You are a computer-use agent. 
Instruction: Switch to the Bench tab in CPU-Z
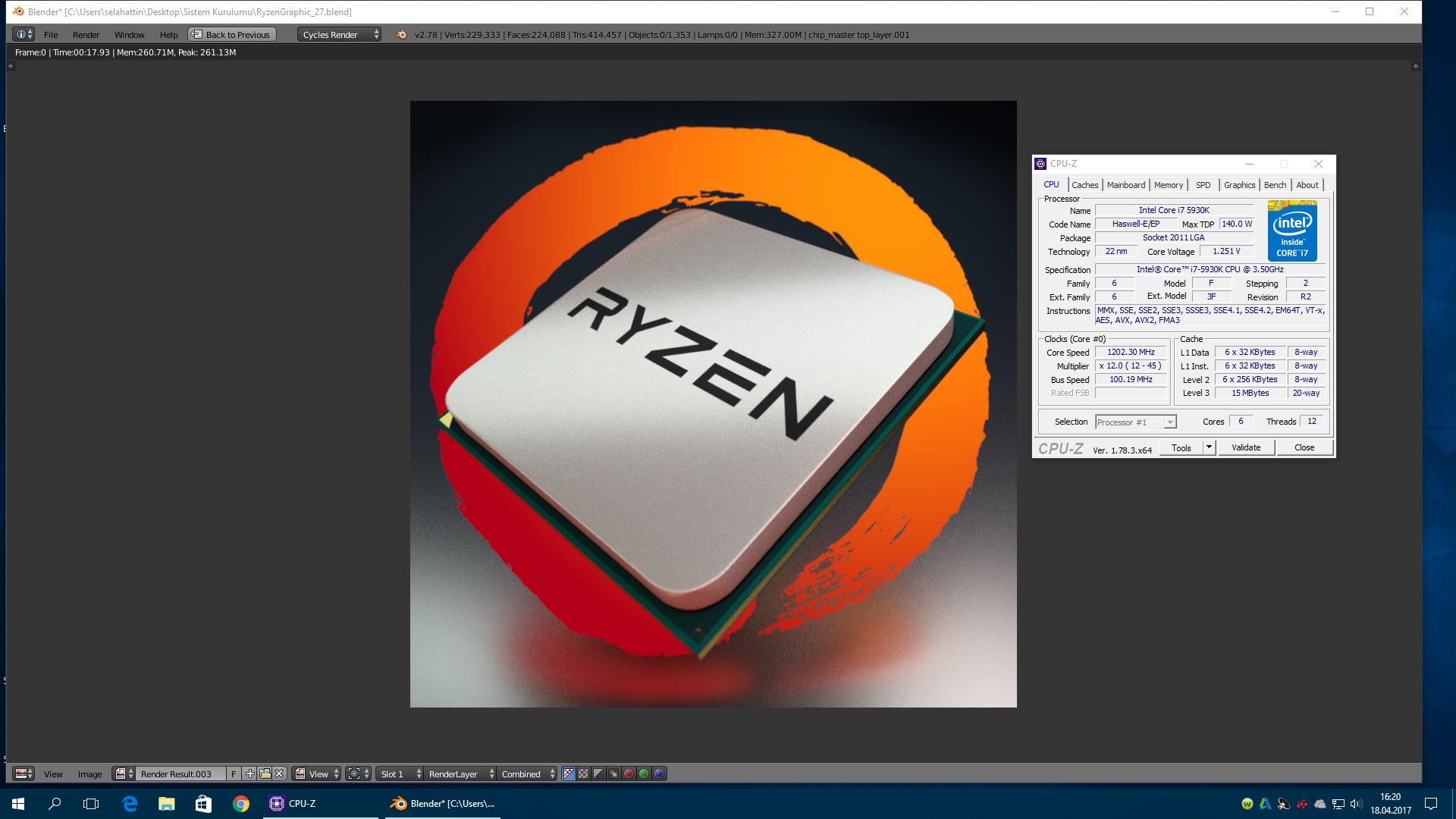point(1276,185)
